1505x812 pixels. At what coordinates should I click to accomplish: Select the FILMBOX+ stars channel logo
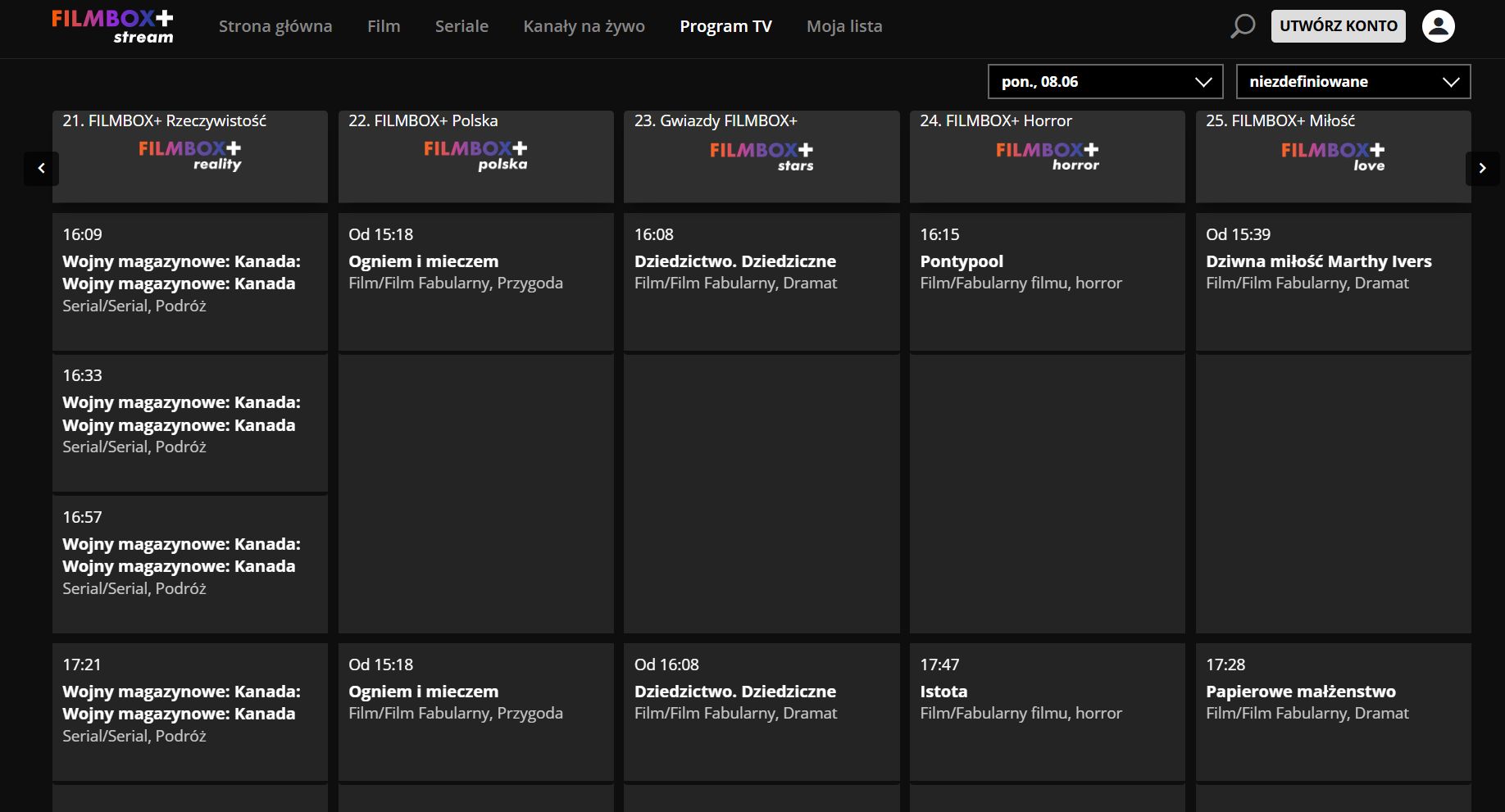762,156
